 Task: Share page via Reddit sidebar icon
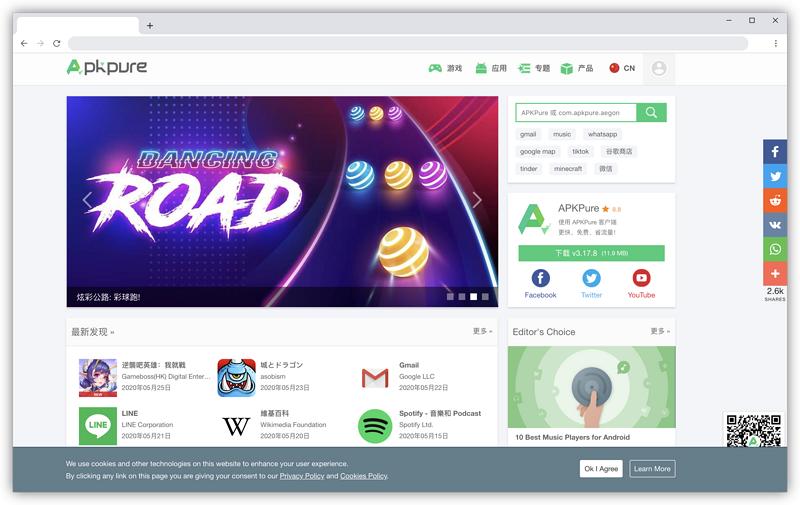point(774,200)
